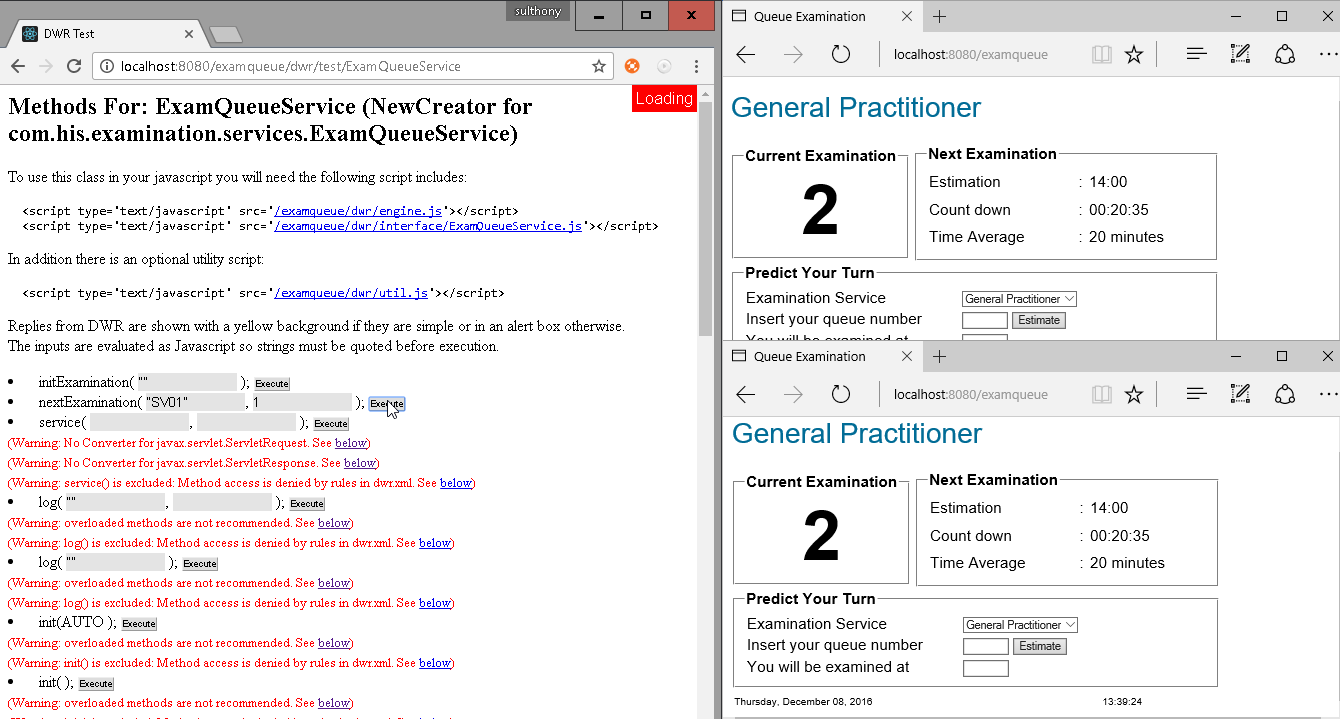
Task: Click the greyed extension icon in the Chrome toolbar
Action: click(x=664, y=66)
